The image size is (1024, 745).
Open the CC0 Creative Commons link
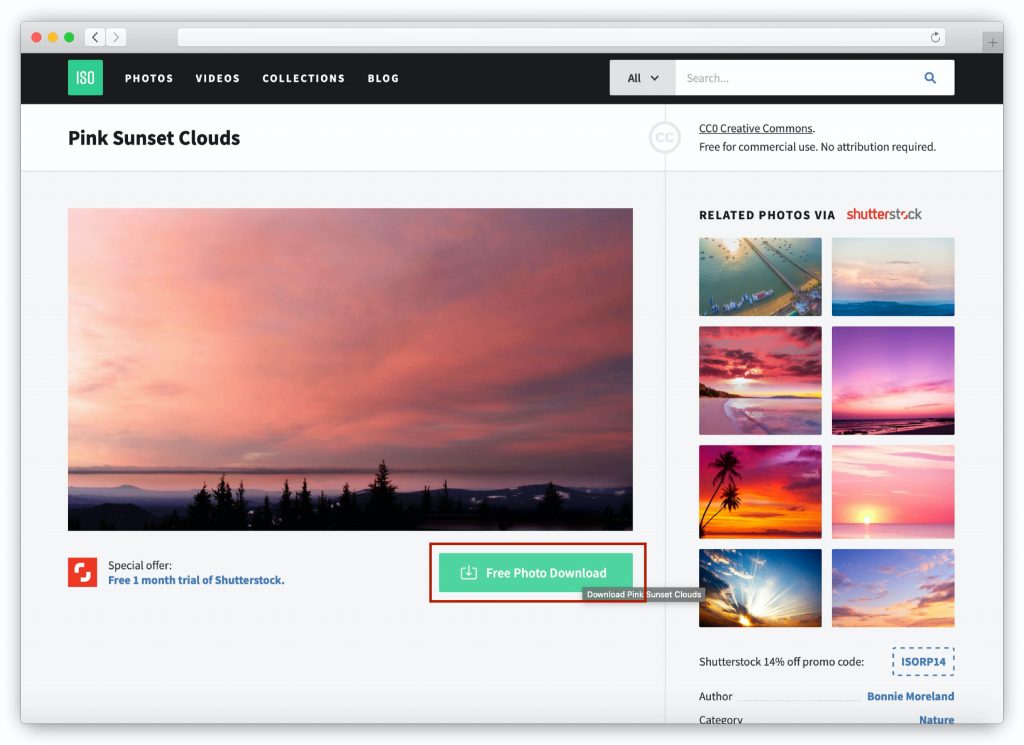[756, 129]
